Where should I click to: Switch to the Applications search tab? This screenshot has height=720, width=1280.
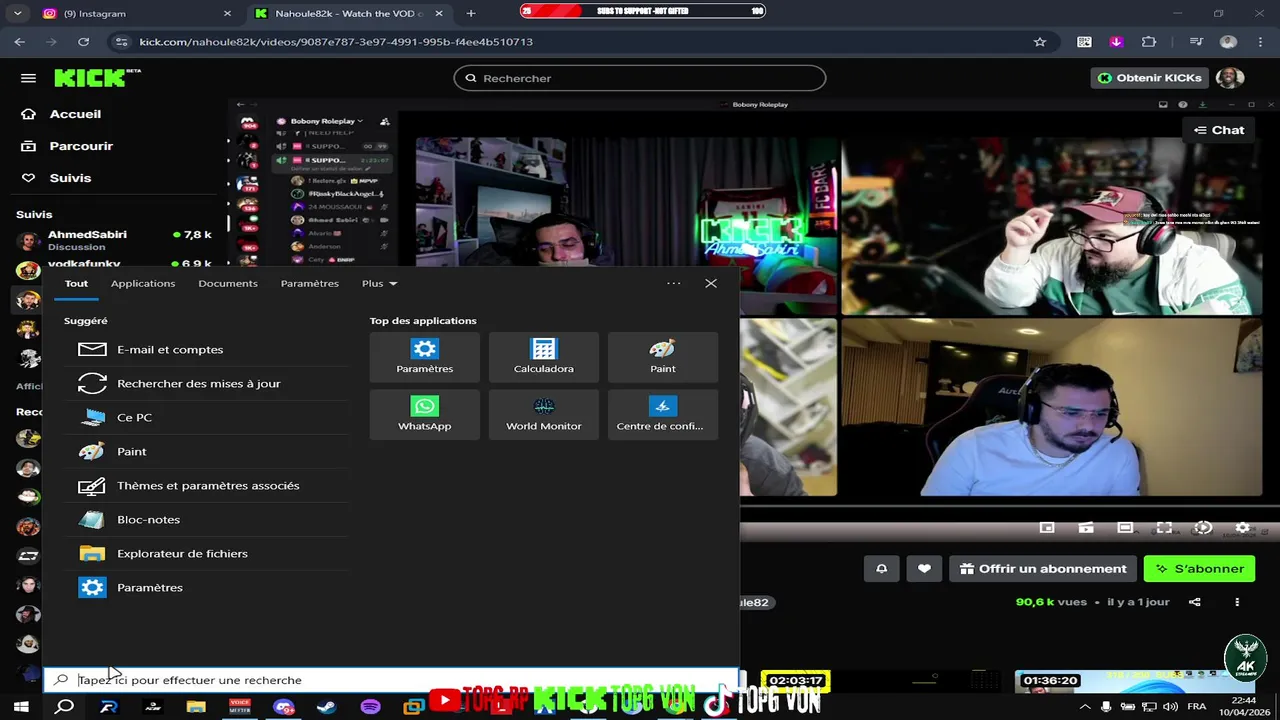coord(143,283)
